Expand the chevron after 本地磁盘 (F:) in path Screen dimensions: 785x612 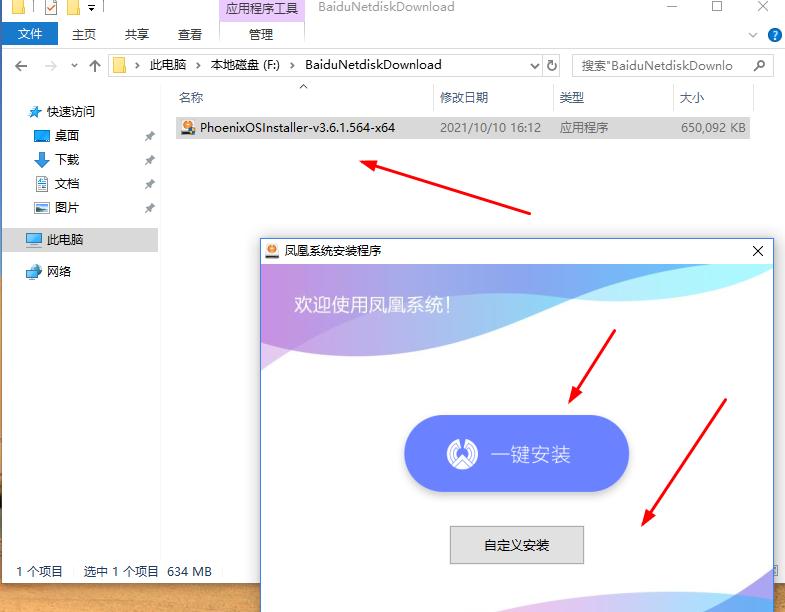[x=292, y=65]
